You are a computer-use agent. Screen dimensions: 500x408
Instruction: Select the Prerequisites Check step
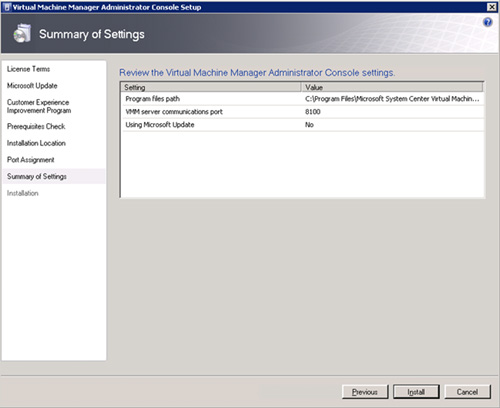tap(36, 126)
